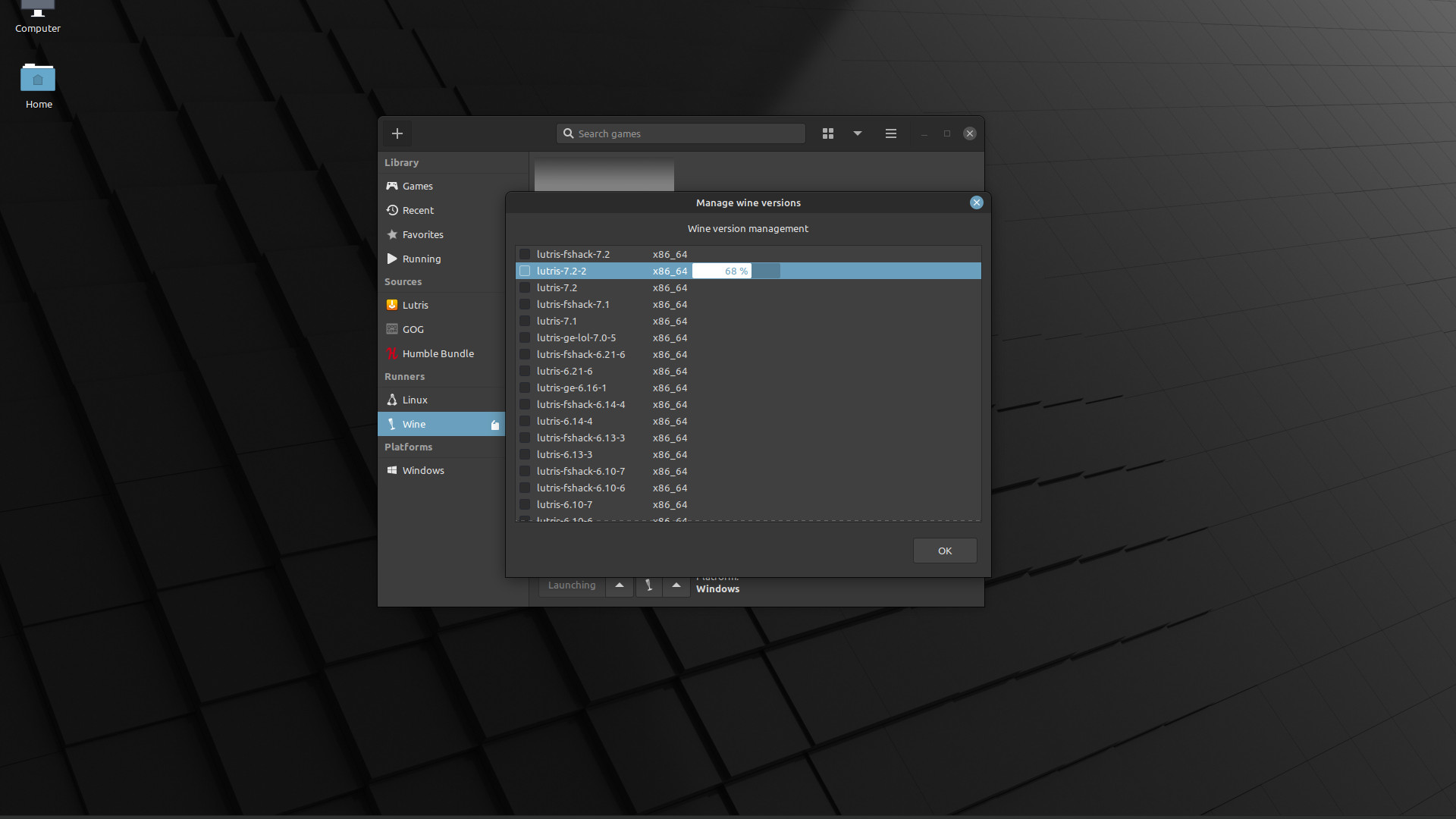The width and height of the screenshot is (1456, 819).
Task: Click the Humble Bundle logo icon
Action: point(392,353)
